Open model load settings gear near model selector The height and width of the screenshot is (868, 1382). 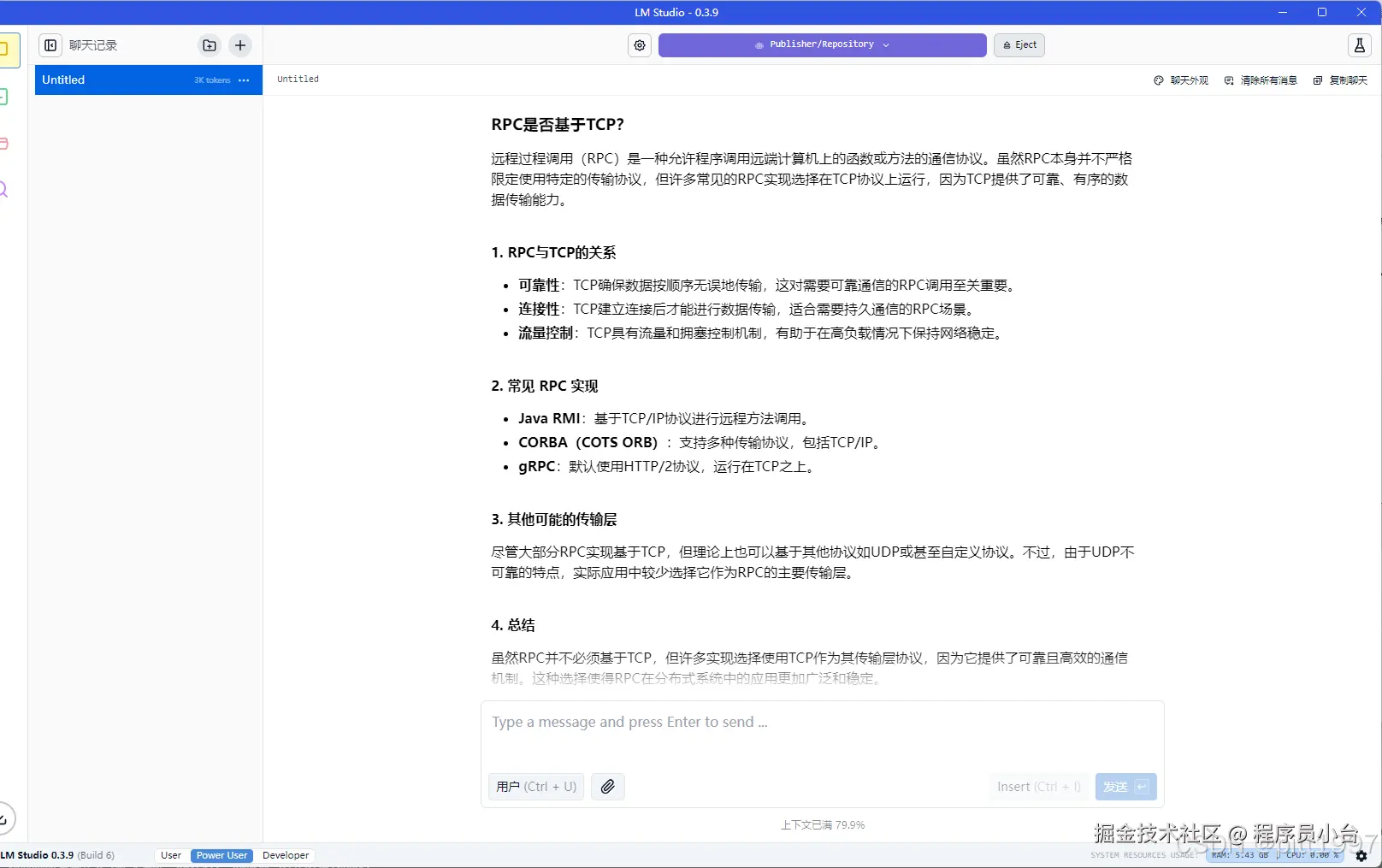pyautogui.click(x=639, y=45)
